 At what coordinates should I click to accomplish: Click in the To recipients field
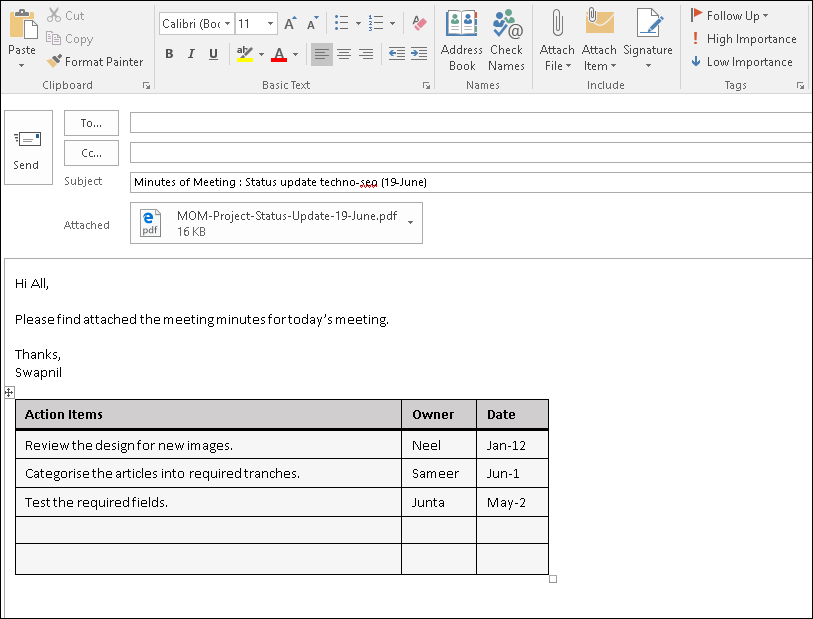point(471,123)
